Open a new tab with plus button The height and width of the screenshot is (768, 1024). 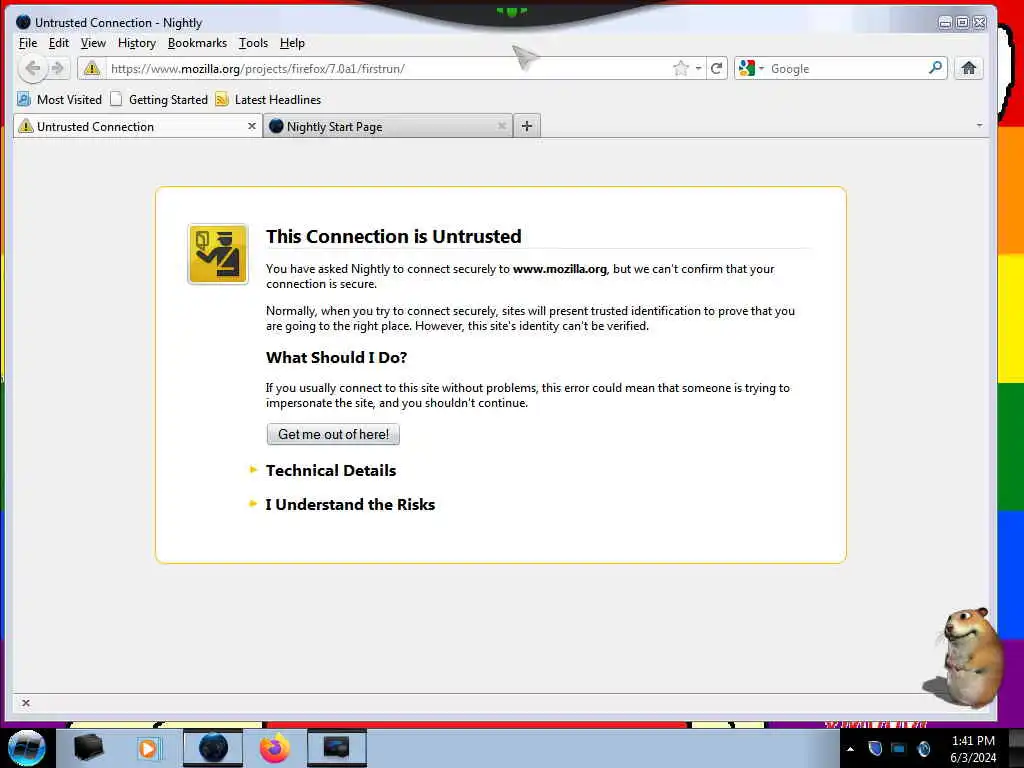pyautogui.click(x=527, y=126)
